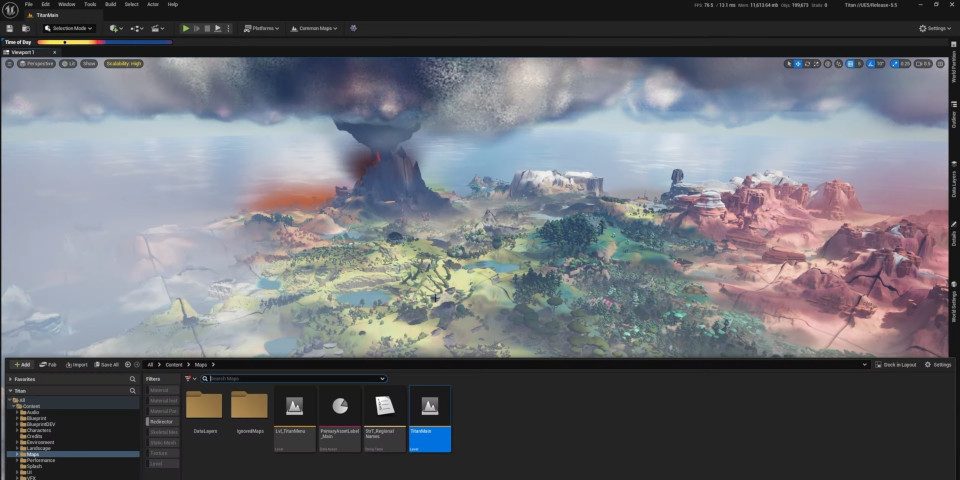This screenshot has height=480, width=960.
Task: Open the Details side panel tab
Action: (954, 234)
